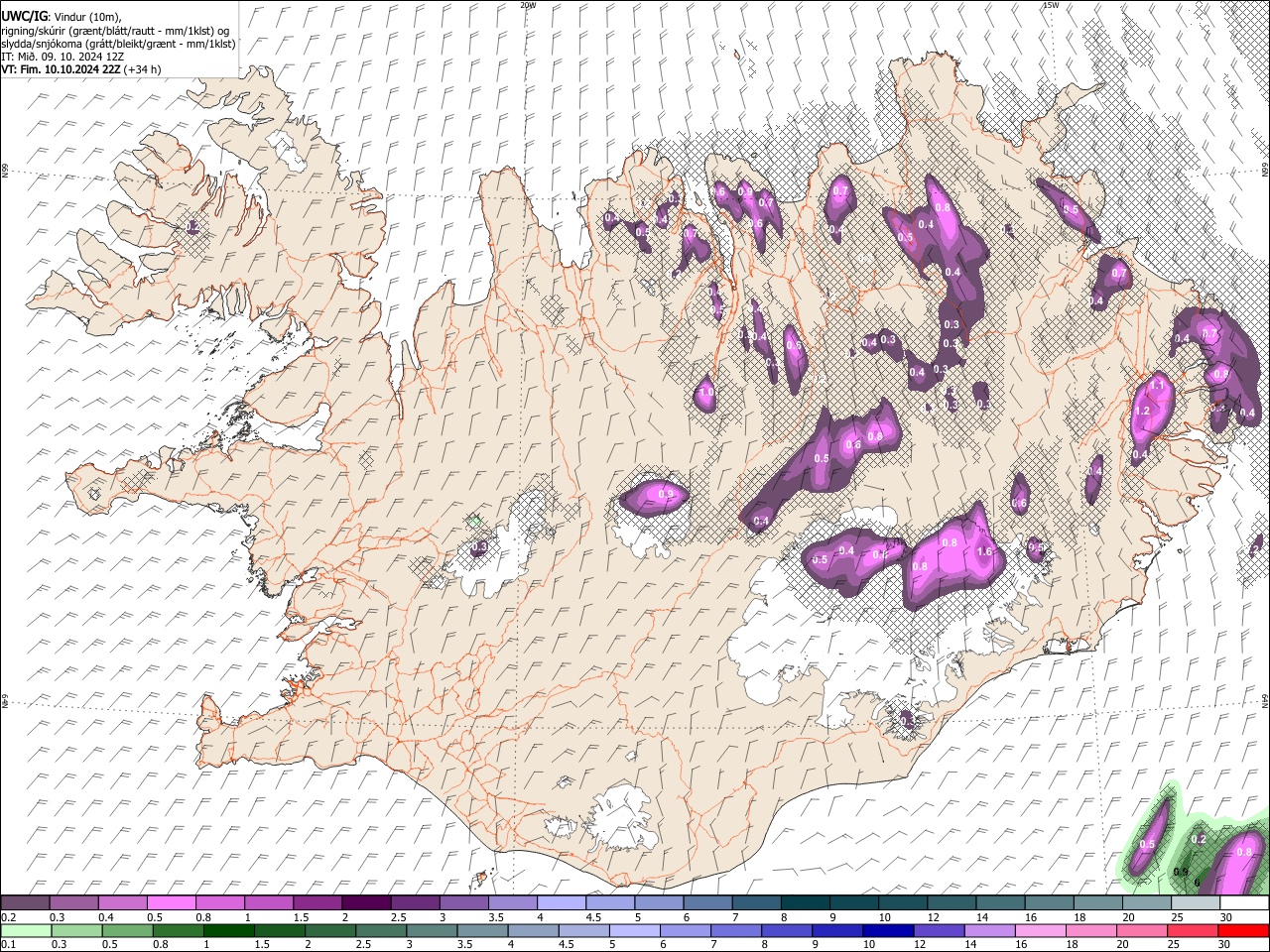
Task: Select bottom-row legend swatch labeled 1
Action: click(x=230, y=930)
